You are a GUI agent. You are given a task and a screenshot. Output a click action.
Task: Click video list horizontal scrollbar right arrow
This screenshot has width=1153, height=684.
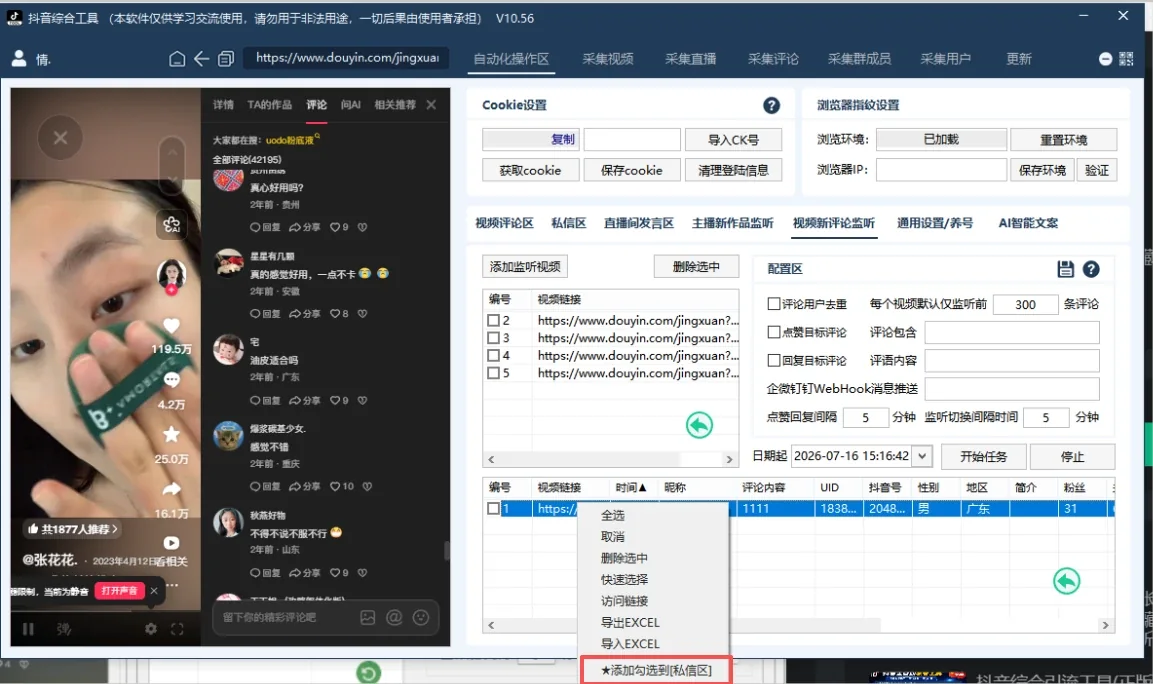click(x=729, y=459)
